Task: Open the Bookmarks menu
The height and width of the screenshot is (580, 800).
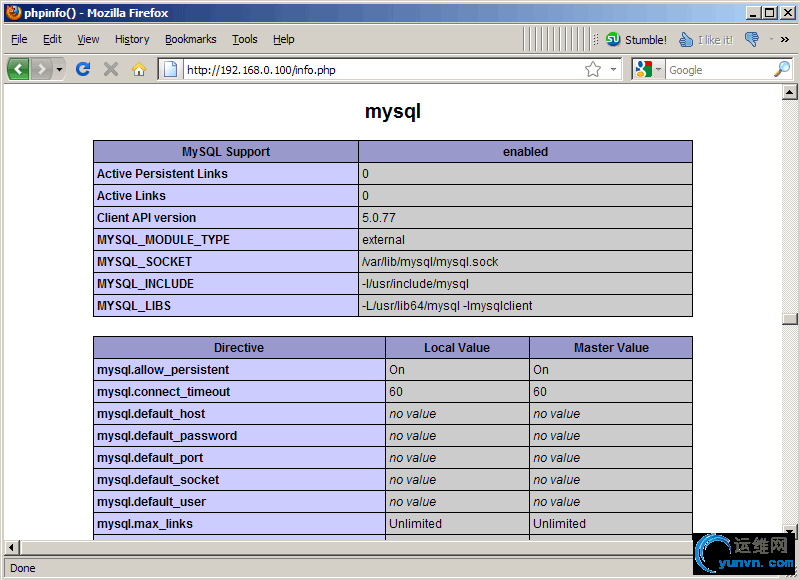Action: coord(190,39)
